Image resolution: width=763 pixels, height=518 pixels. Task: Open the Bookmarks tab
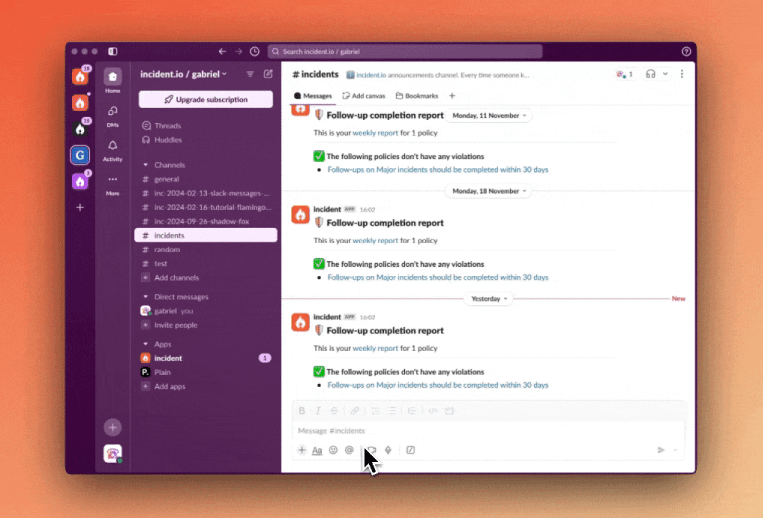click(x=417, y=96)
